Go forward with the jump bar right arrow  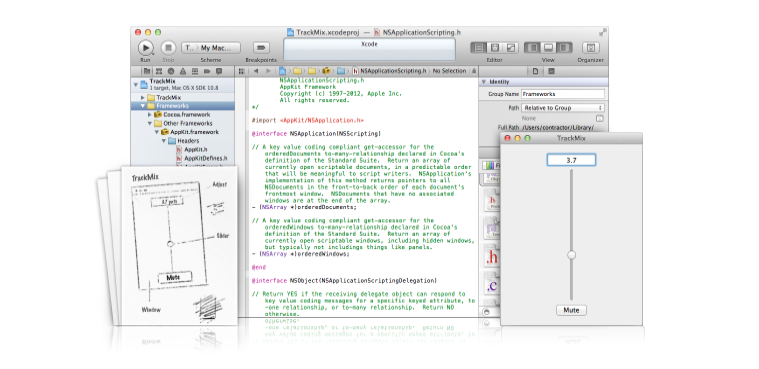point(268,71)
